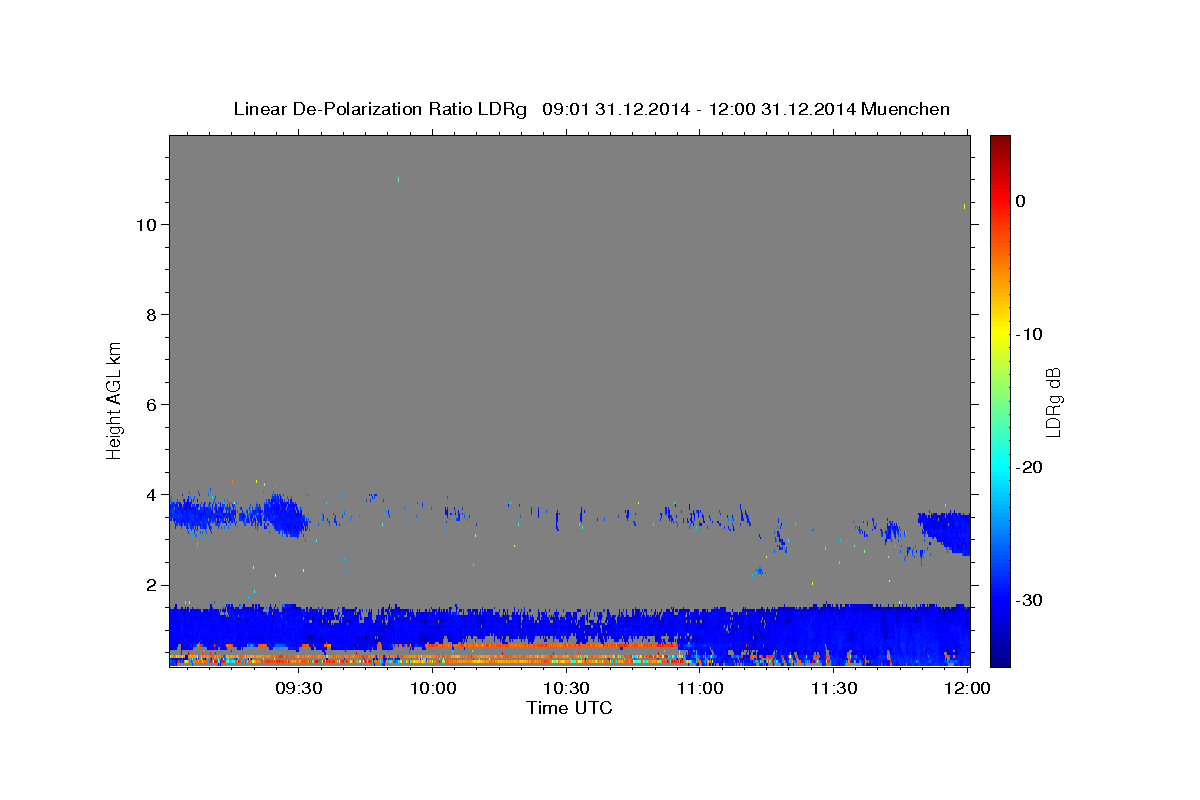
Task: Click the 11:30 time tick label
Action: pyautogui.click(x=833, y=688)
